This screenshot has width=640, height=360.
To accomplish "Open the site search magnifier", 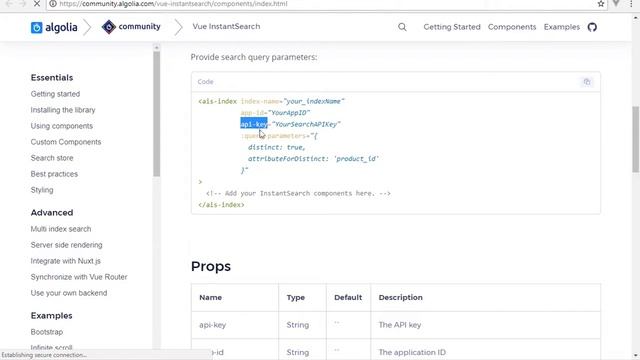I will (x=402, y=27).
